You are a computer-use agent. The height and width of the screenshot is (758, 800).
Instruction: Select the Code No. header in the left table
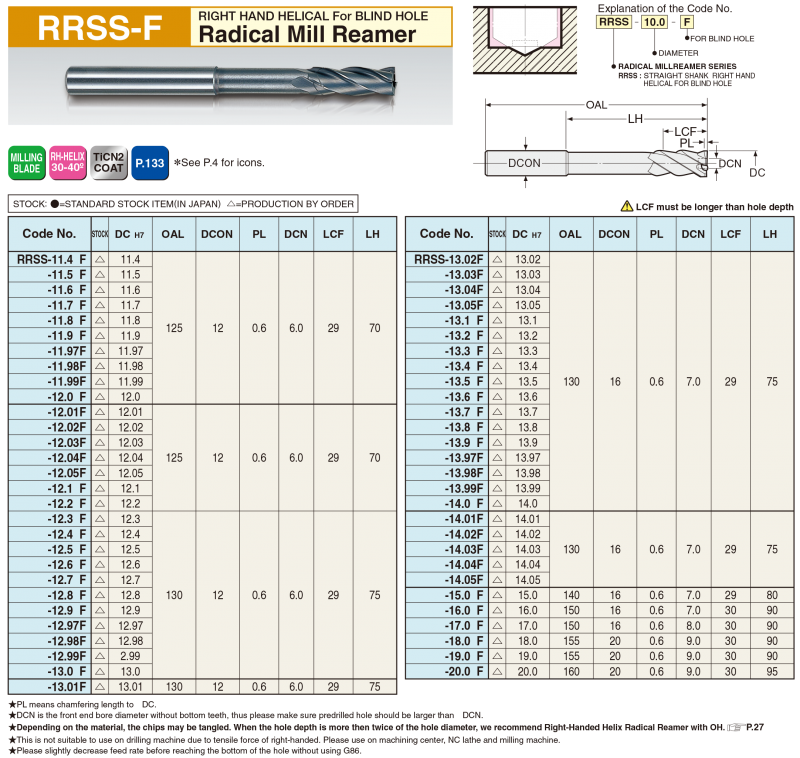point(48,234)
